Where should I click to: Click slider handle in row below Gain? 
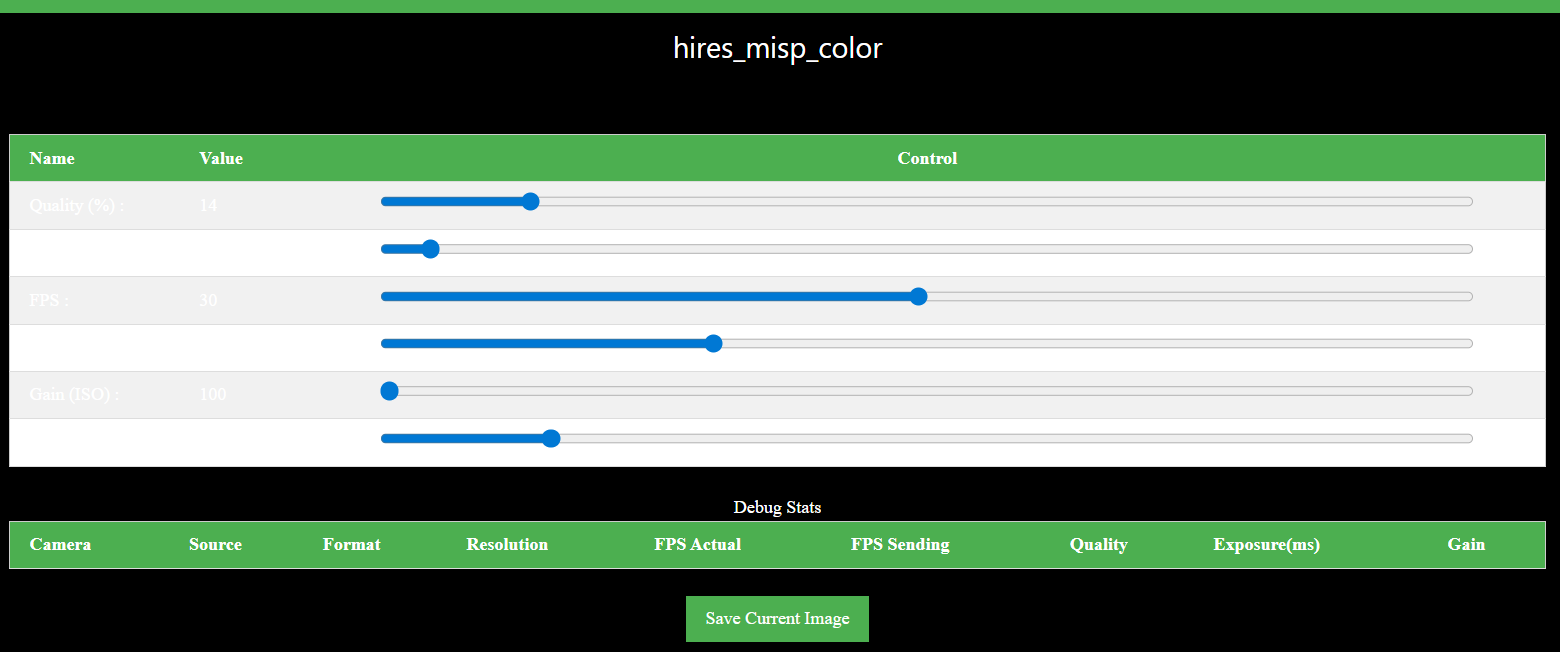click(550, 438)
